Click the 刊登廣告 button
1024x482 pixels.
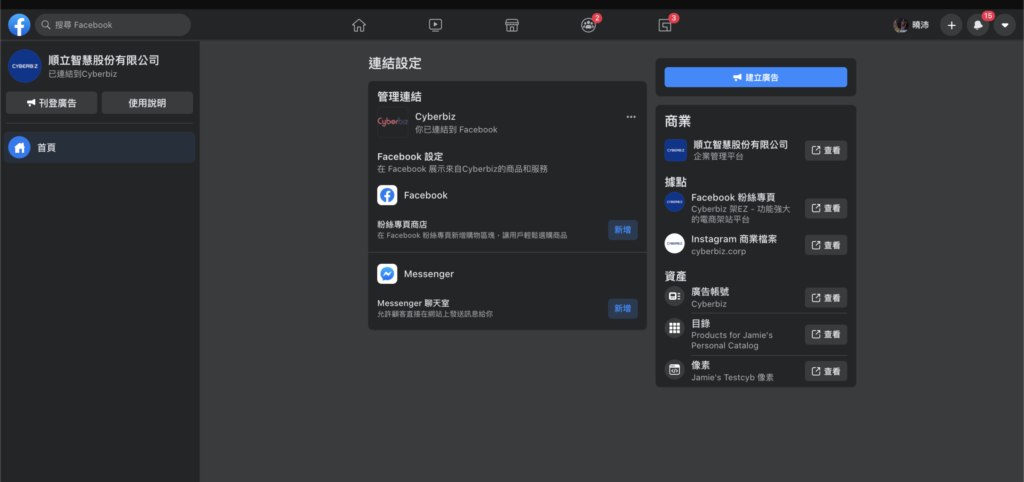(x=52, y=103)
